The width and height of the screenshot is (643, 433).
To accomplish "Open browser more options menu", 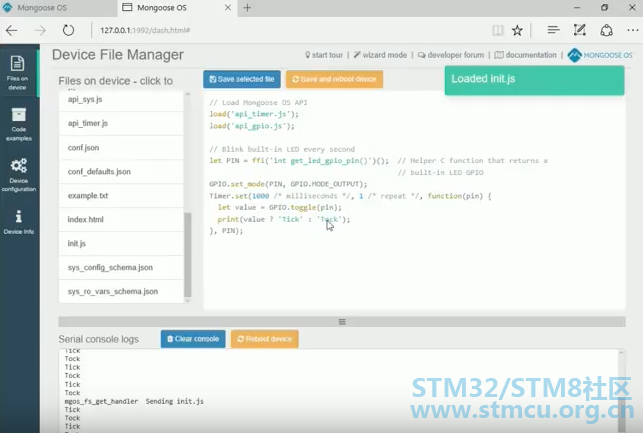I will click(633, 30).
